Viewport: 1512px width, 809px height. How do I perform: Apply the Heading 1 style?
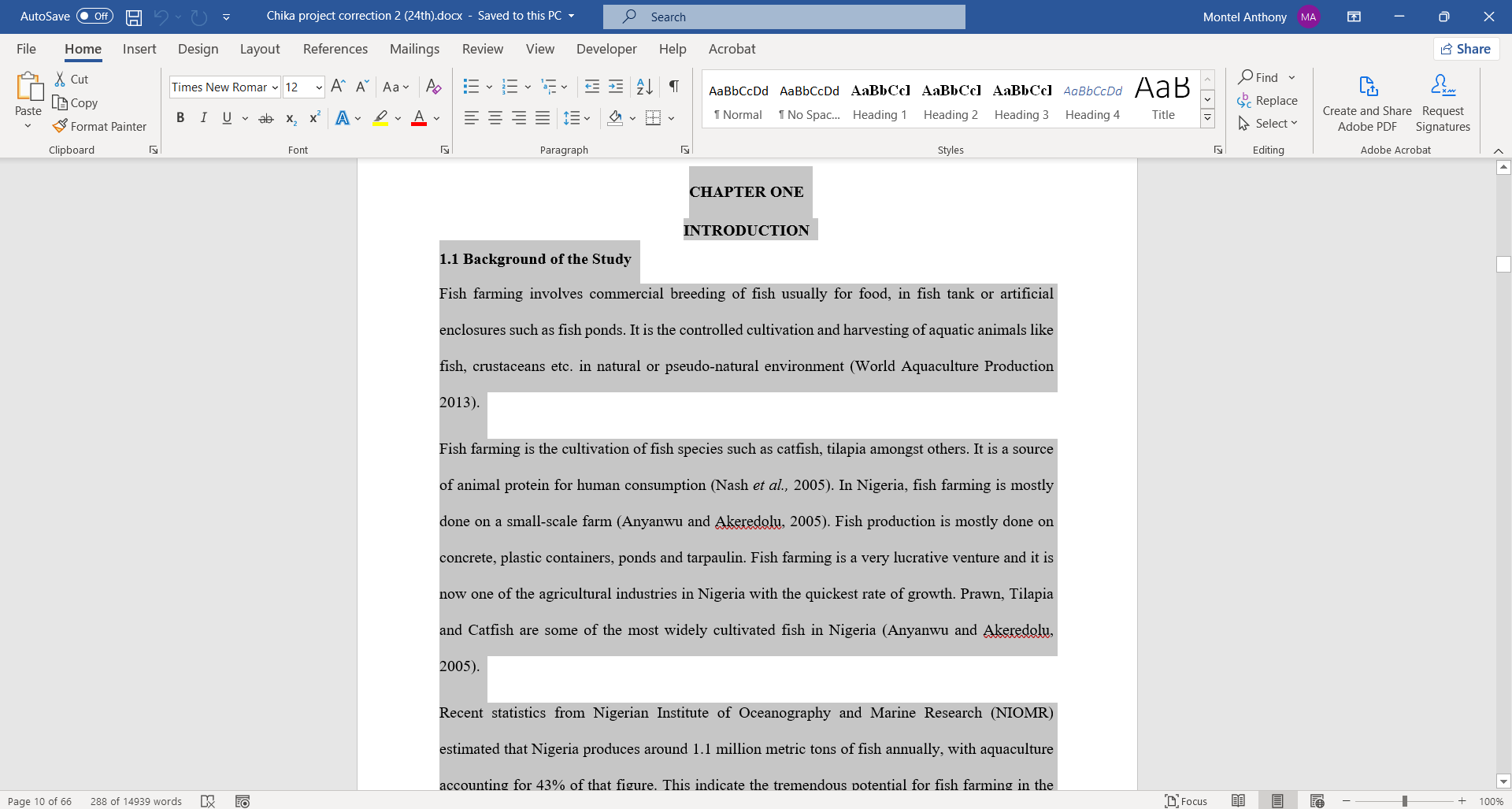(x=880, y=101)
